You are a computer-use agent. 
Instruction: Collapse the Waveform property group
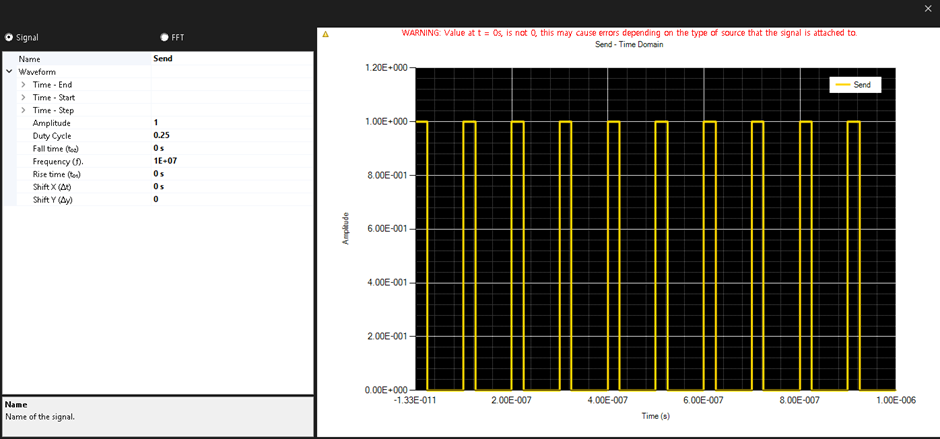point(9,72)
